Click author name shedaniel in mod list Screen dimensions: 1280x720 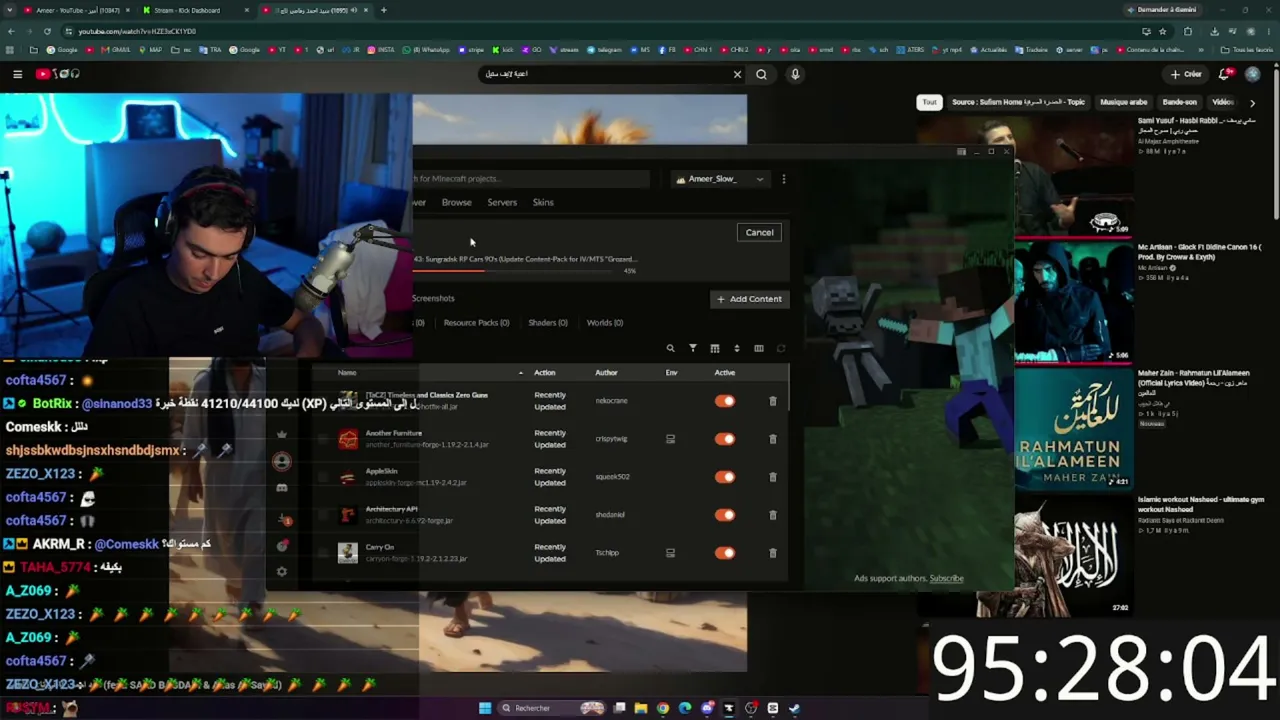coord(610,515)
